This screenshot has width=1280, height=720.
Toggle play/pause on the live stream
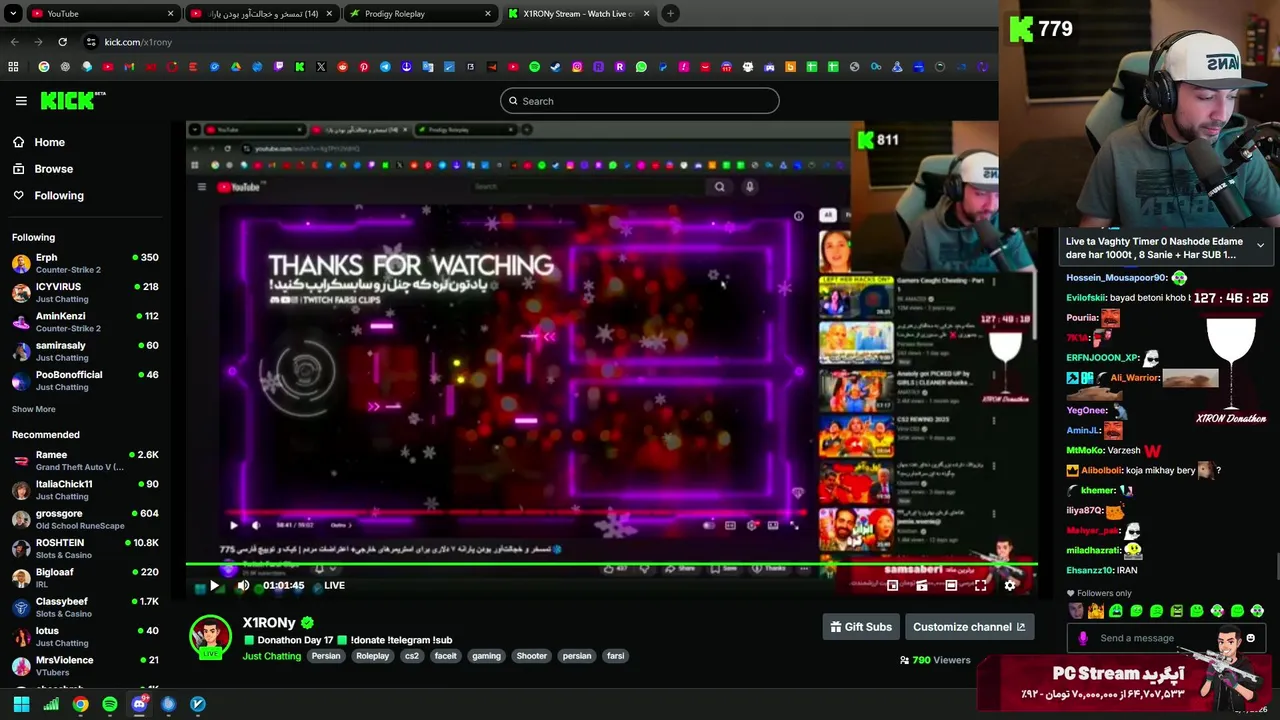[x=214, y=586]
